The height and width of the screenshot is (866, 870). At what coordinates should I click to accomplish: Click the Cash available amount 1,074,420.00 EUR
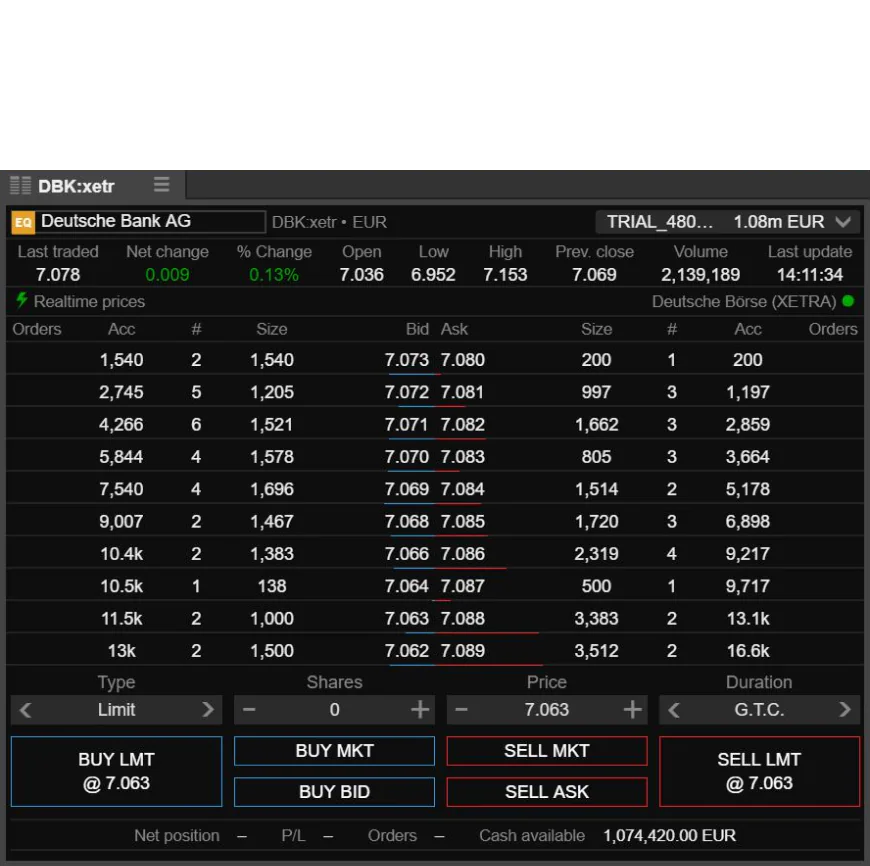[670, 835]
